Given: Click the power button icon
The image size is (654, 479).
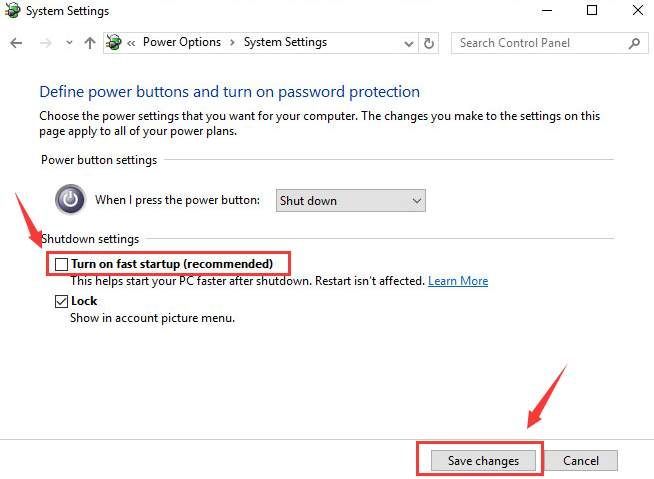Looking at the screenshot, I should pos(70,199).
